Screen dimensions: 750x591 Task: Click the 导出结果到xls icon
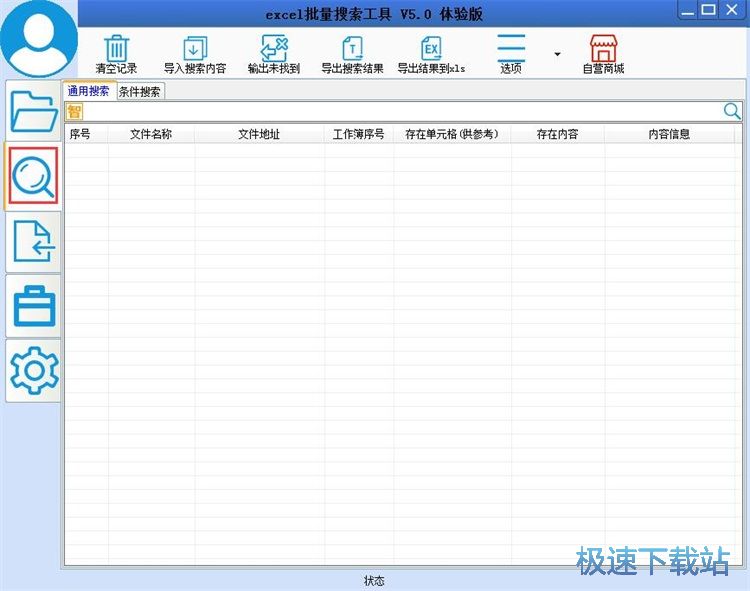coord(431,48)
